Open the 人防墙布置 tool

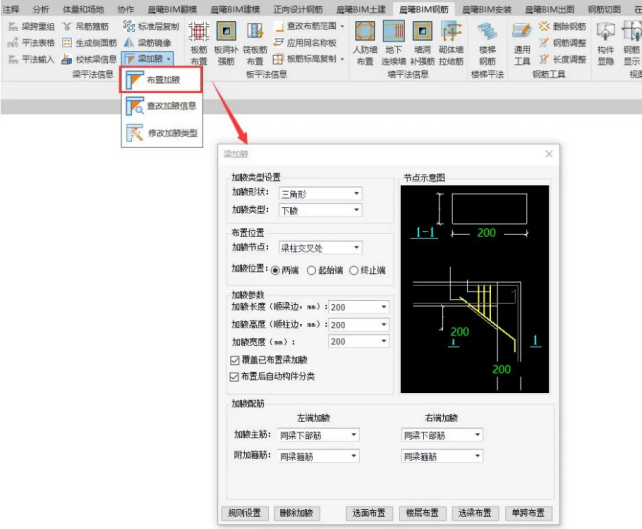(x=364, y=43)
